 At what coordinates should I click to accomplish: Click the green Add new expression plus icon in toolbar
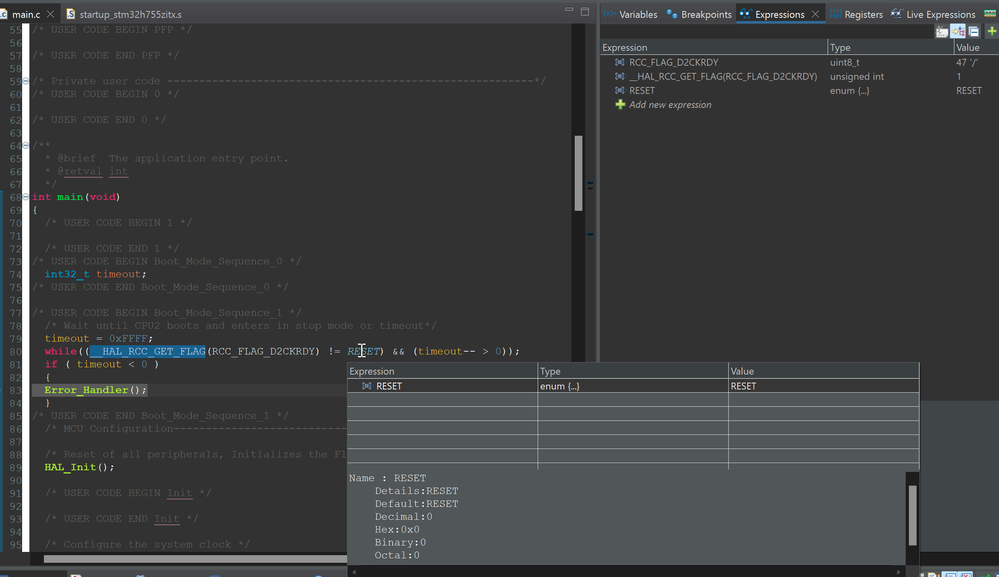click(x=991, y=32)
